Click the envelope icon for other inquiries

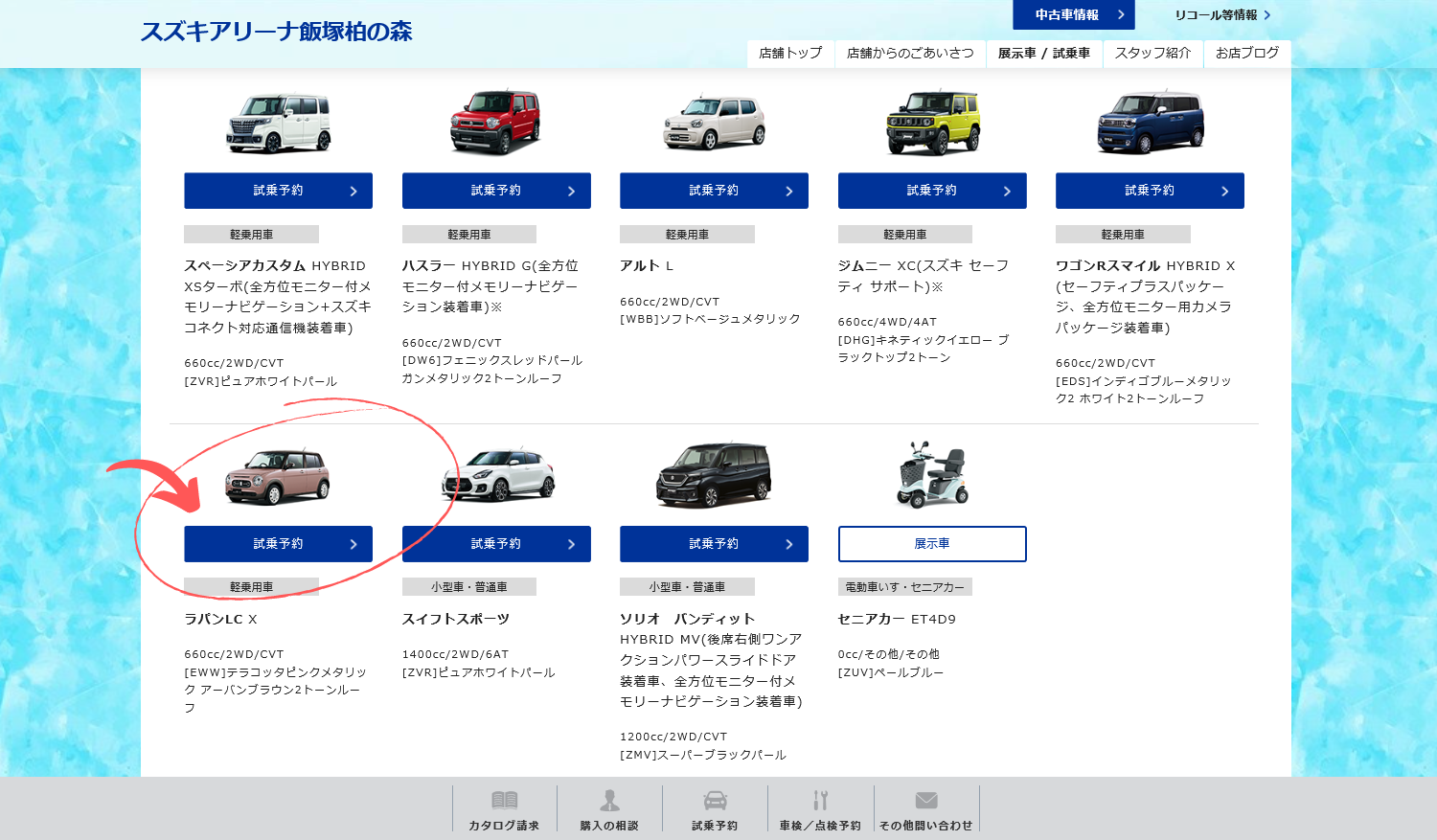tap(926, 800)
